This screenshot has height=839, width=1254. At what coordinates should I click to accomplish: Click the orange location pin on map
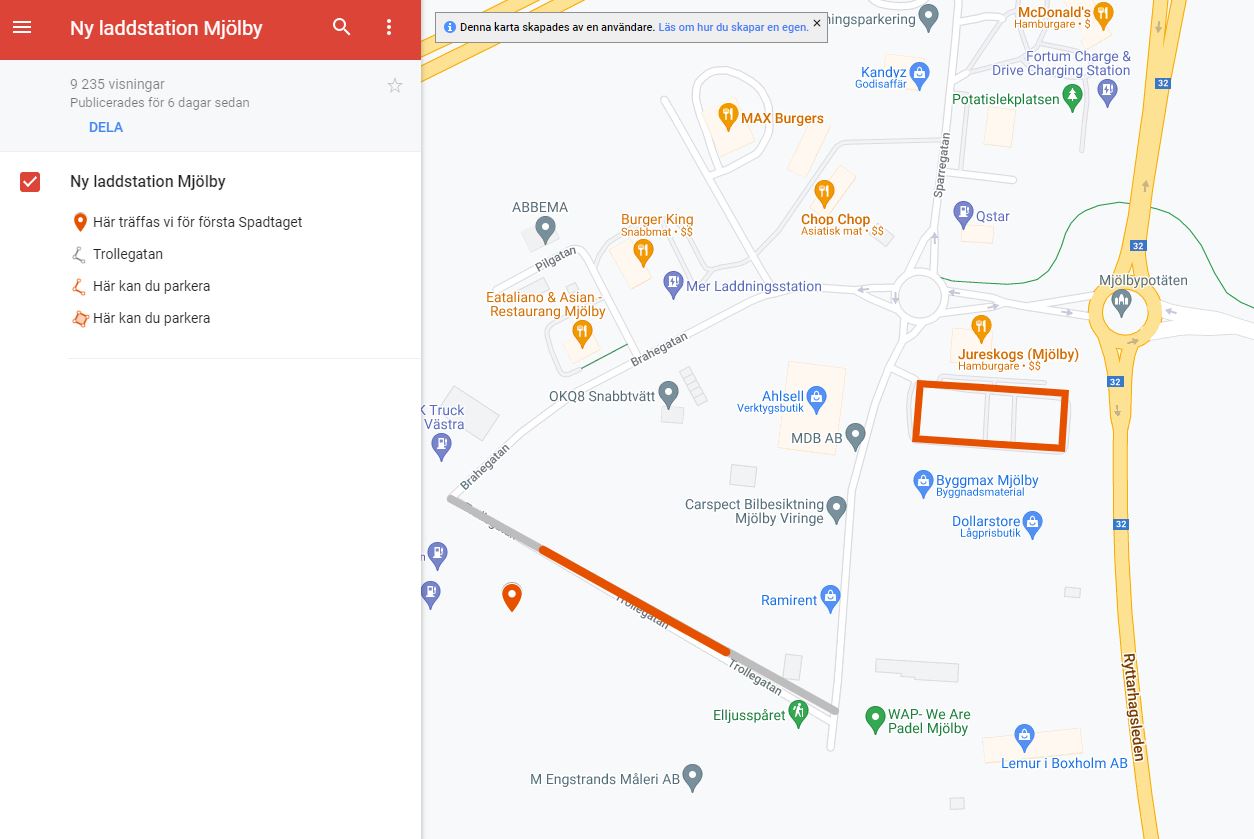tap(511, 597)
